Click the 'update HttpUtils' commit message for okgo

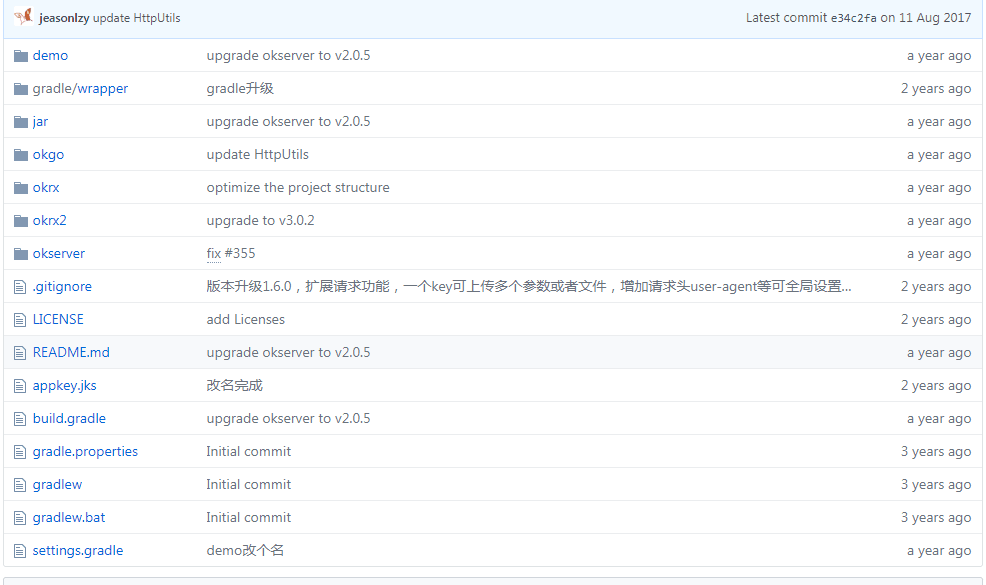click(255, 154)
